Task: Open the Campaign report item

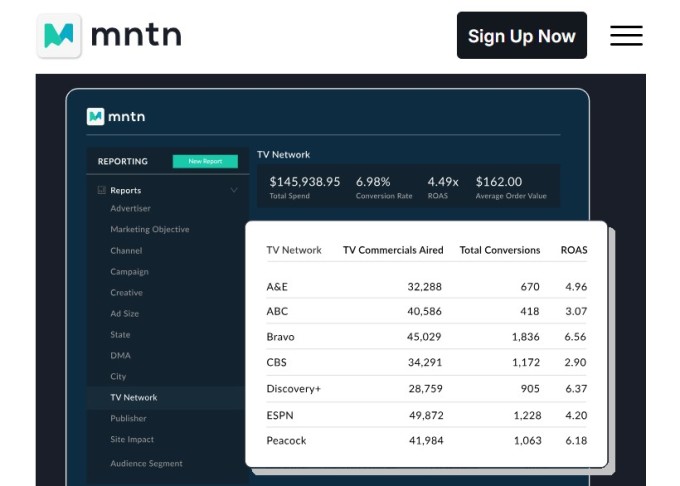Action: pyautogui.click(x=129, y=271)
